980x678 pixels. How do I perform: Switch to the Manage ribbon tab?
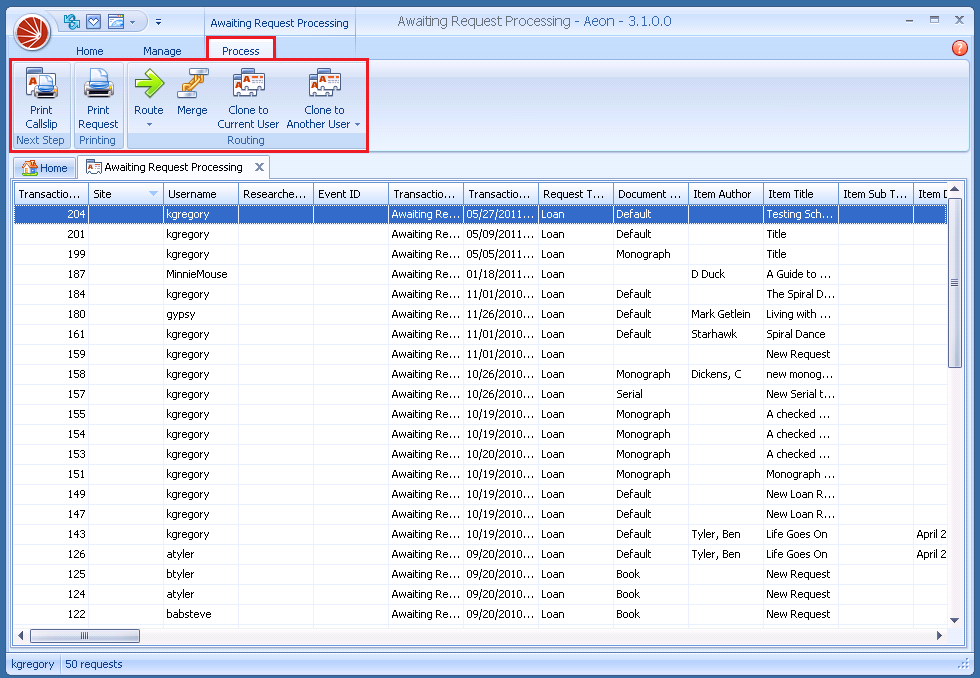click(x=162, y=51)
